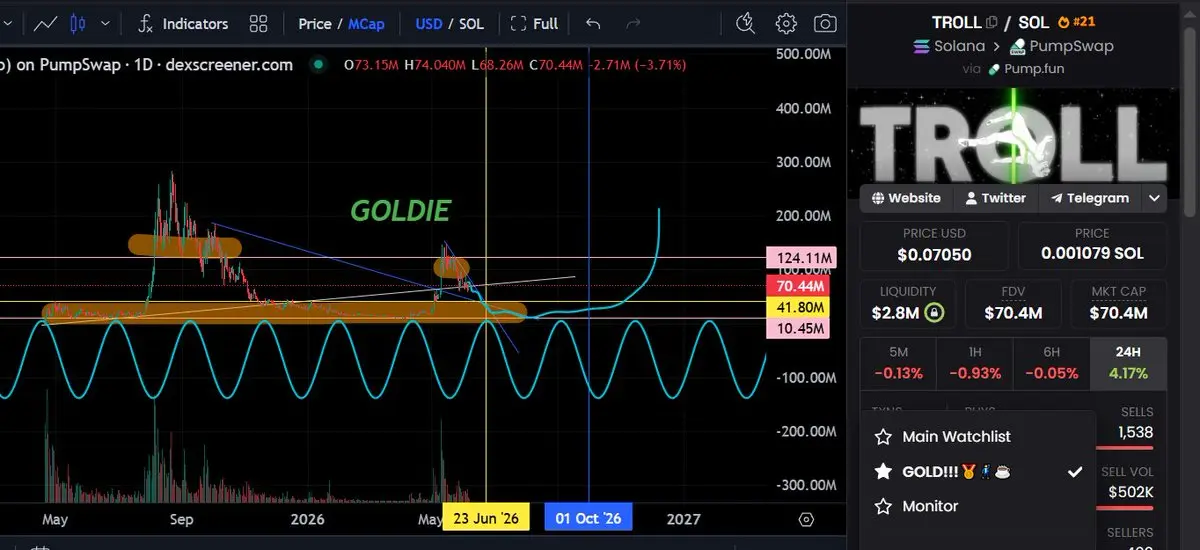This screenshot has width=1200, height=550.
Task: Click the Main Watchlist star icon
Action: click(x=883, y=437)
